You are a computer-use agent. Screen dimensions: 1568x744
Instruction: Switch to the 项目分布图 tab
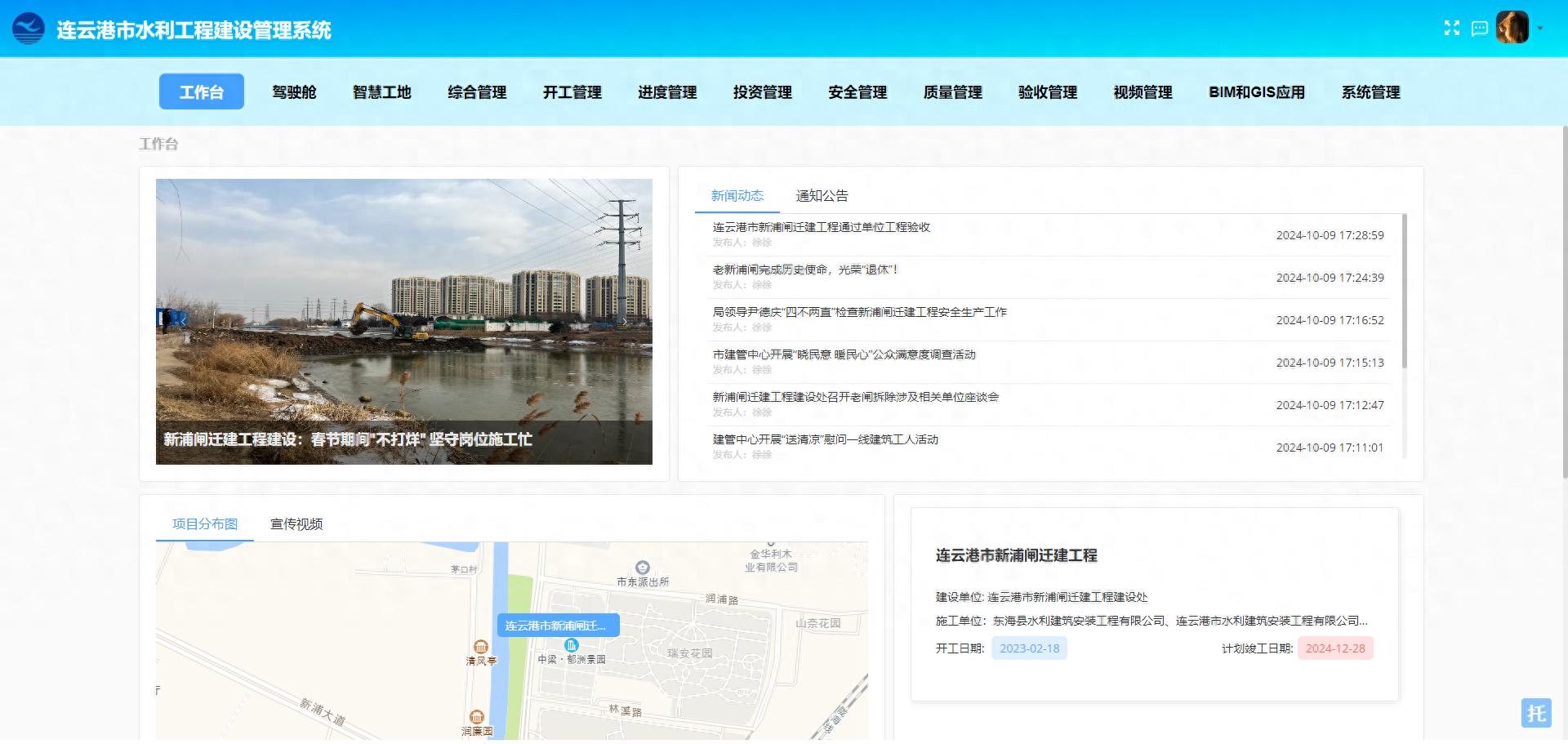pos(205,524)
